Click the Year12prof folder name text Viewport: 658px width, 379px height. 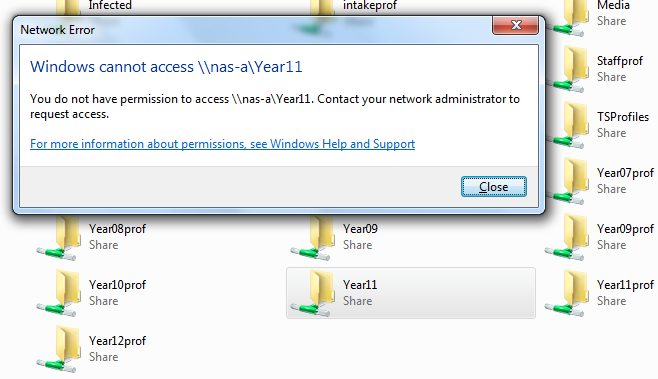(x=117, y=341)
